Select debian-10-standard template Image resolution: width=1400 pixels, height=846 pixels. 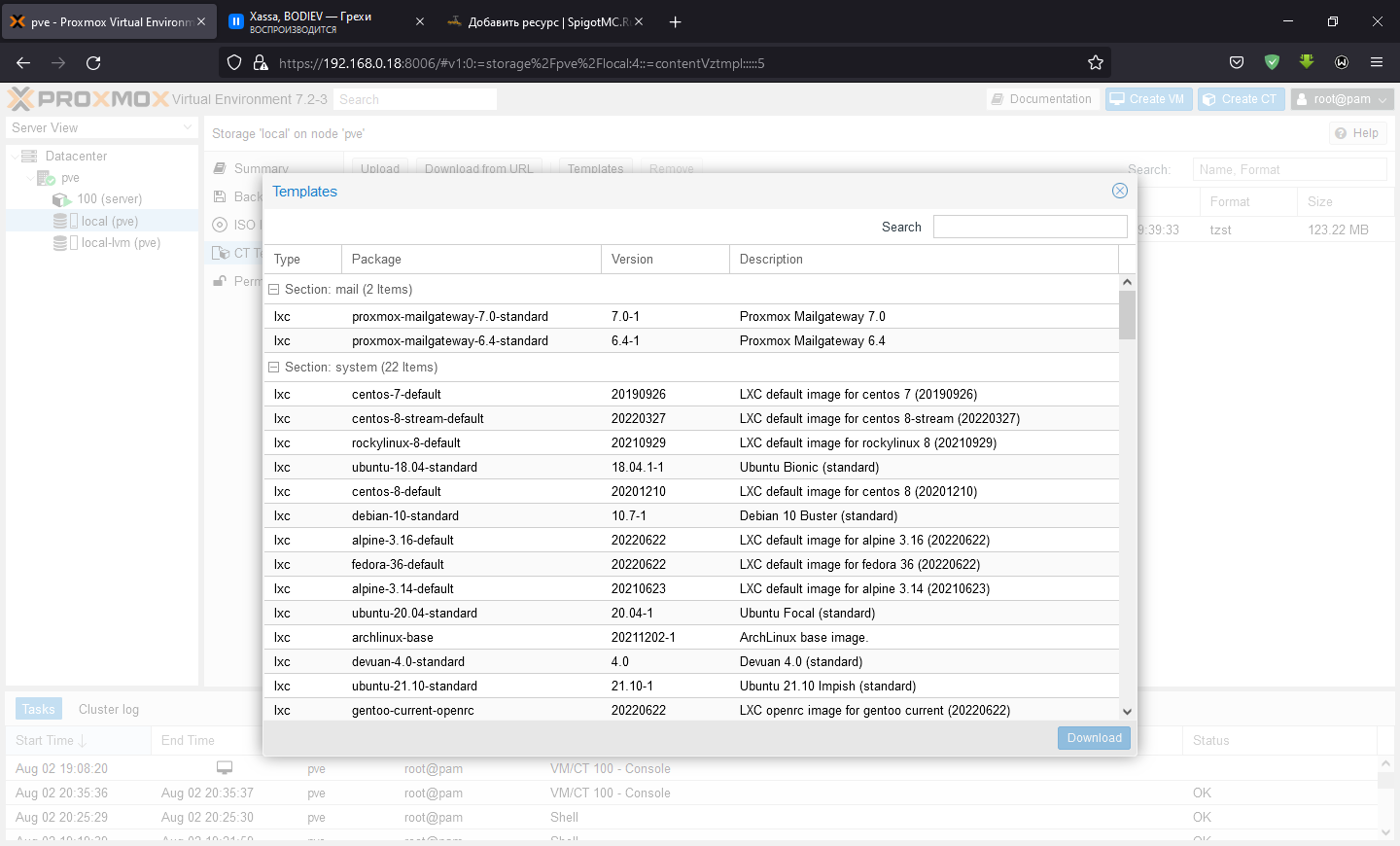(x=691, y=515)
